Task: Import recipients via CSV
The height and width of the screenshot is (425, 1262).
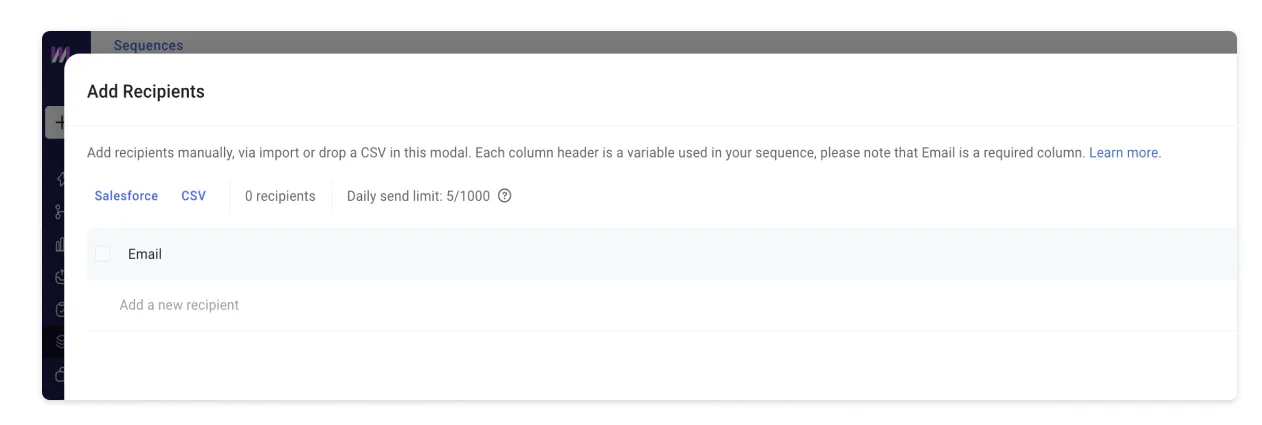Action: click(x=193, y=196)
